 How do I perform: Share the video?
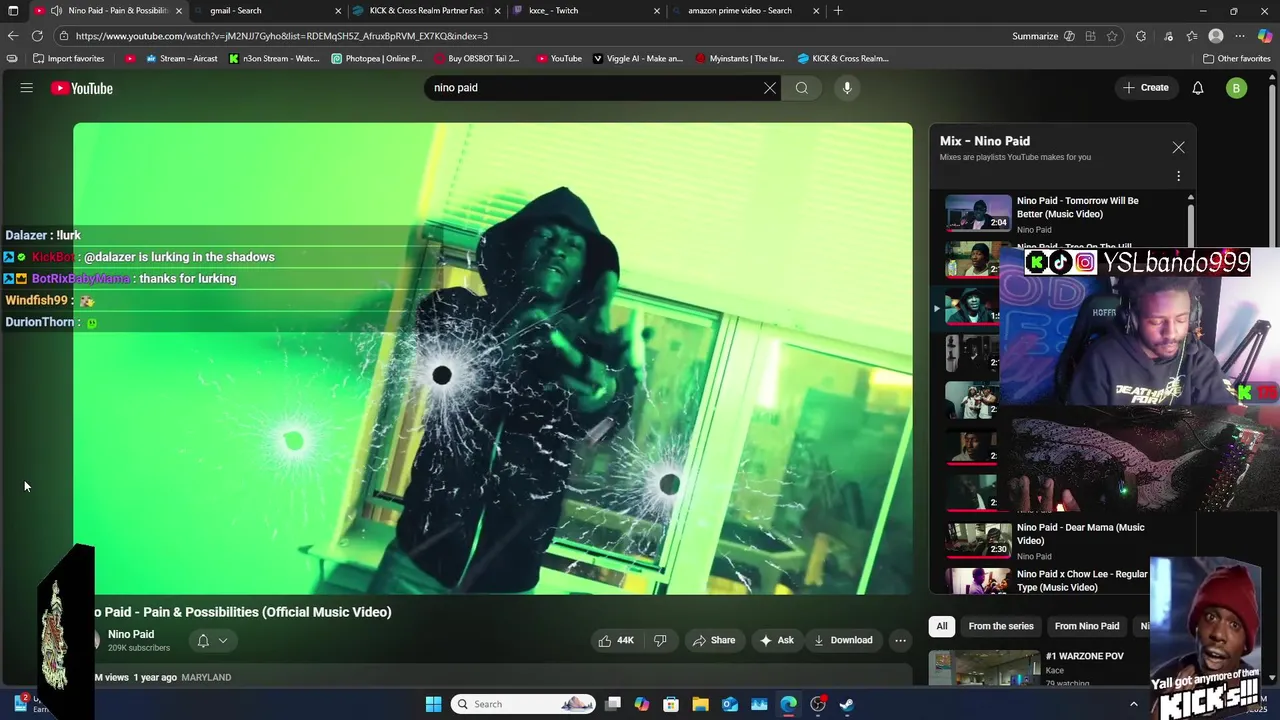(714, 640)
